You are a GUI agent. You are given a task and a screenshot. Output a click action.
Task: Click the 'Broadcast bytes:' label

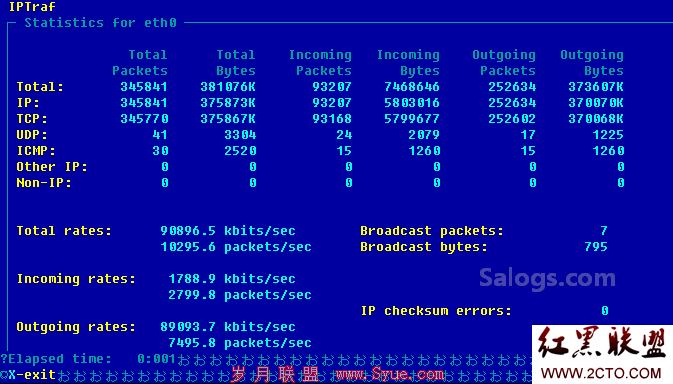coord(424,247)
